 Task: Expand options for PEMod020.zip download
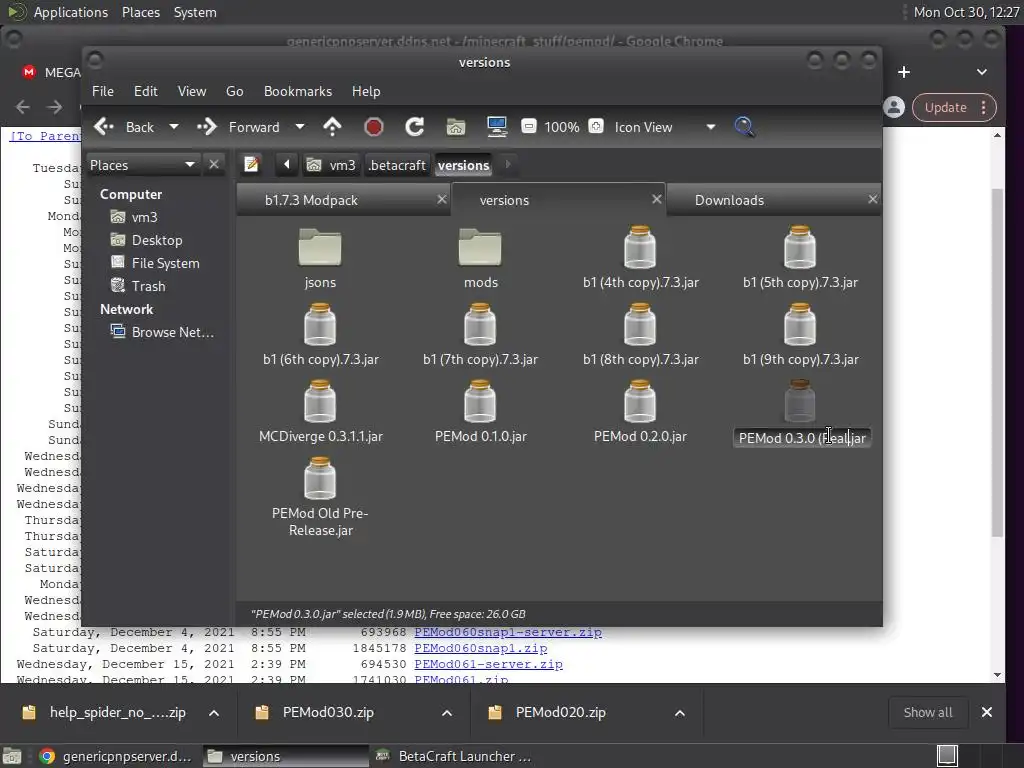point(680,712)
